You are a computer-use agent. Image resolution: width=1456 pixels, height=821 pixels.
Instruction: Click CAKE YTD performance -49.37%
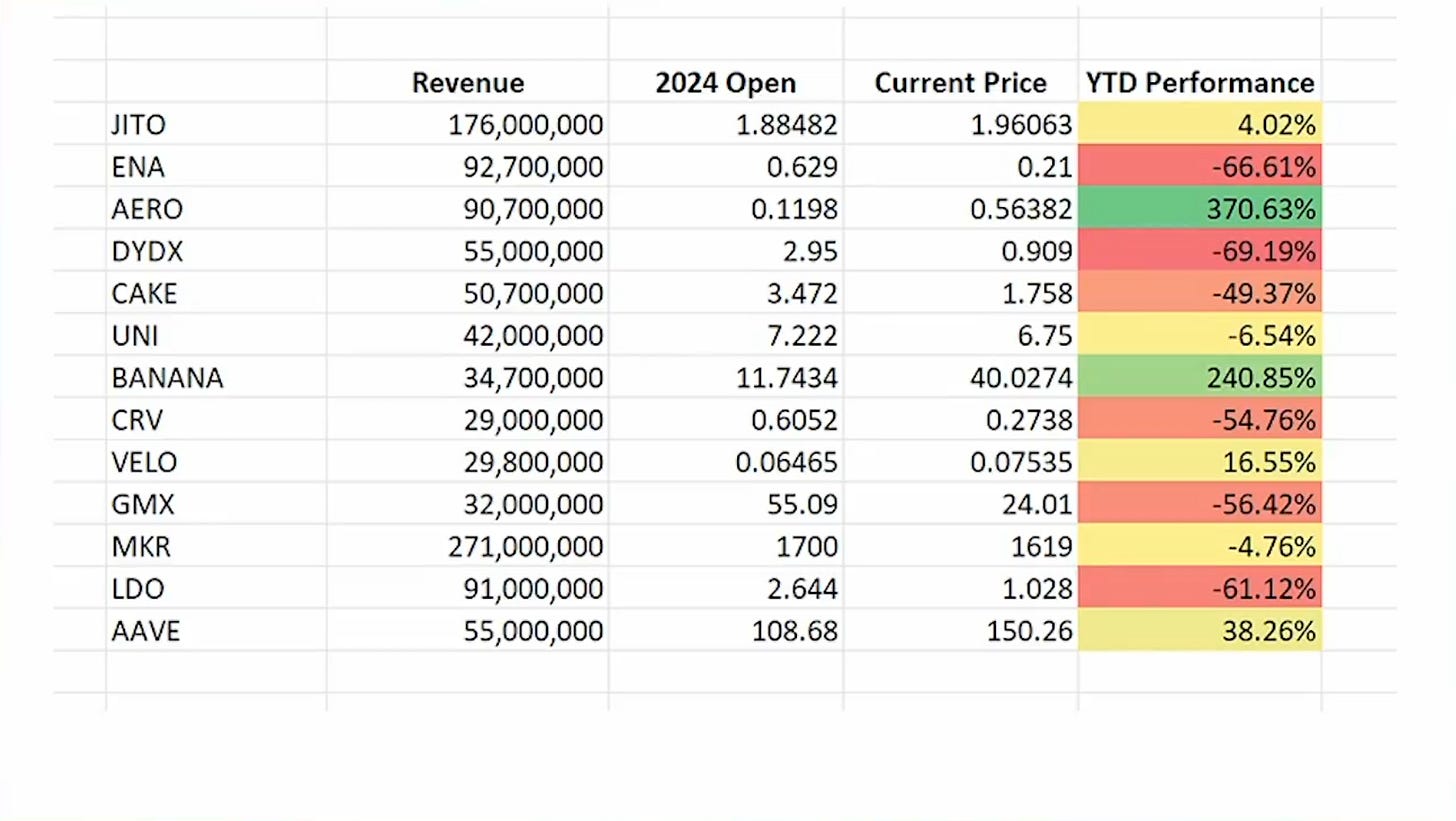[x=1200, y=293]
